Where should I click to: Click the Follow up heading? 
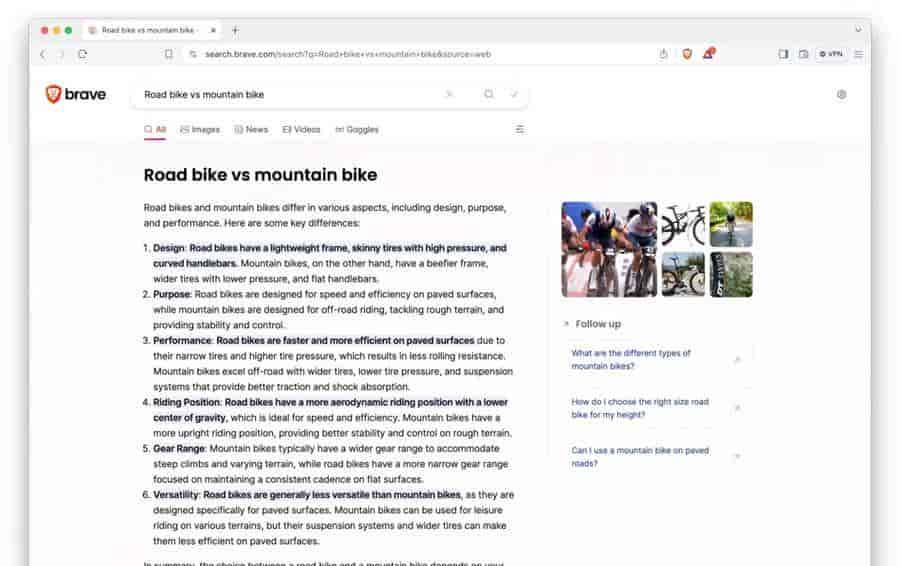(598, 324)
